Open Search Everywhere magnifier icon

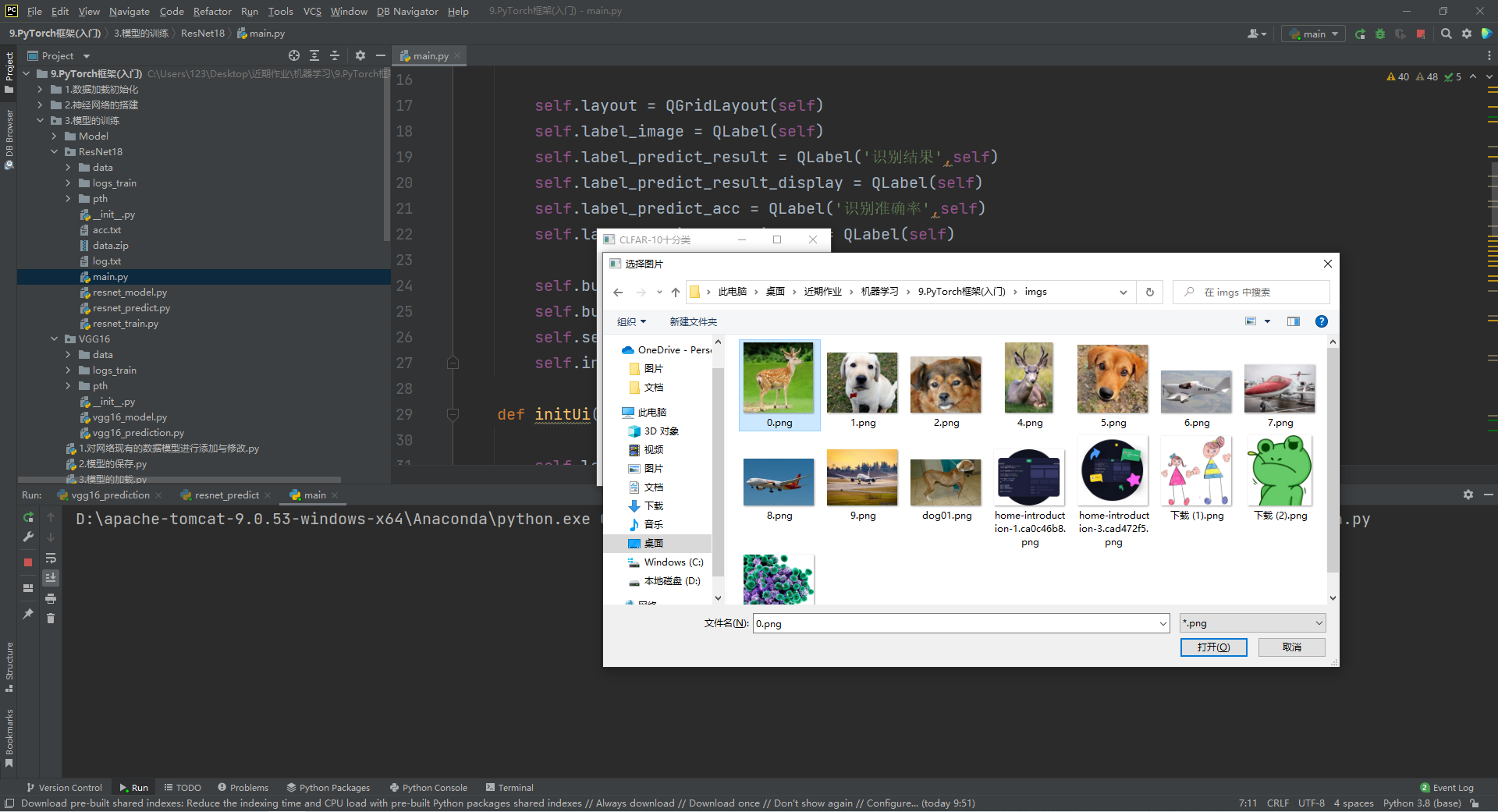(x=1447, y=34)
